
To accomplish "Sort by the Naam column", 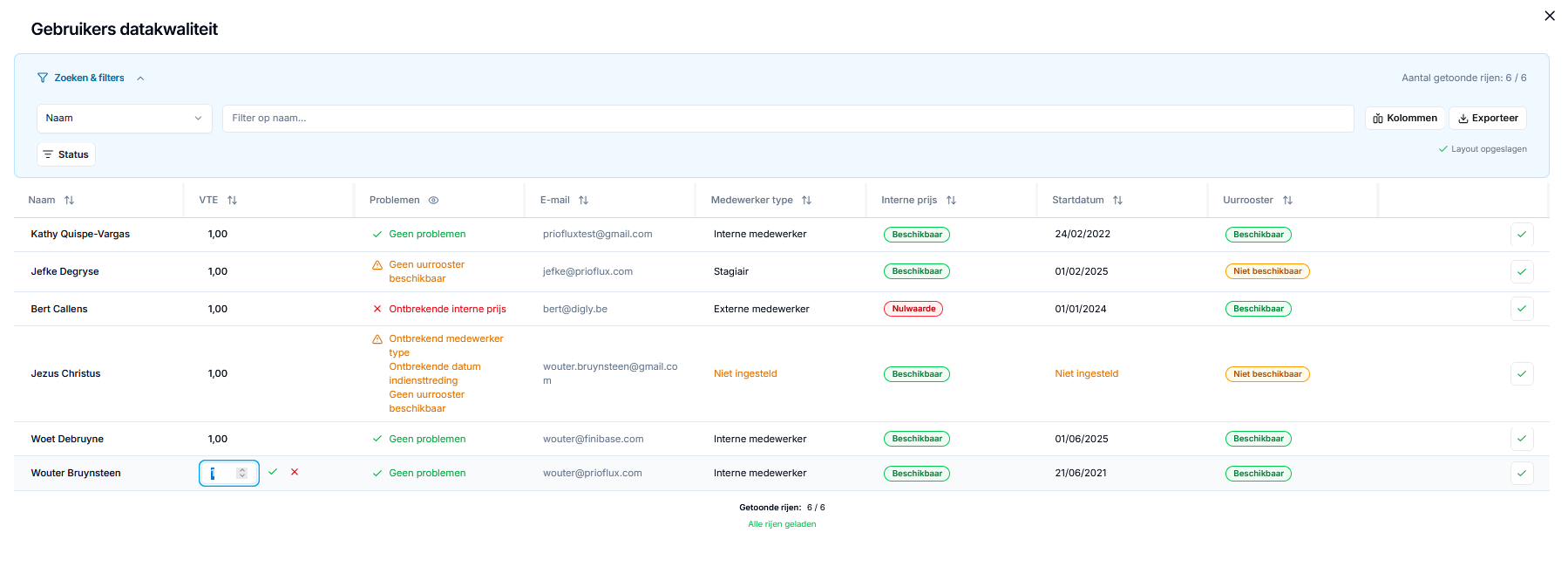I will [x=70, y=201].
